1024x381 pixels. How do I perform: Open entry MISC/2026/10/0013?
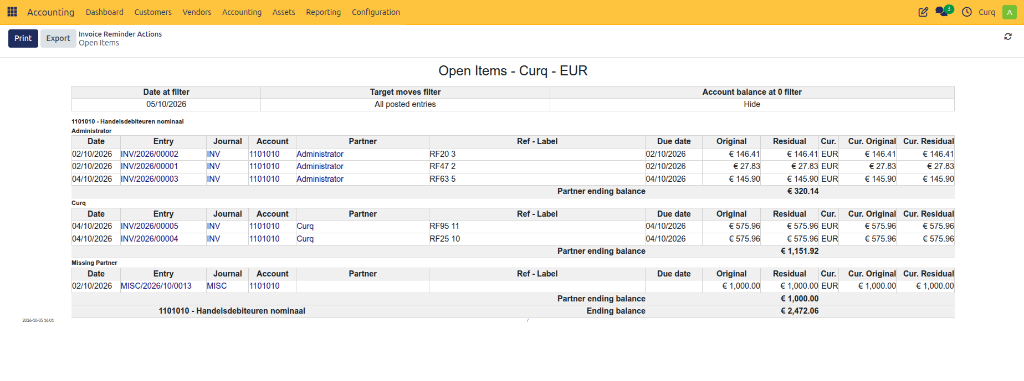coord(156,286)
